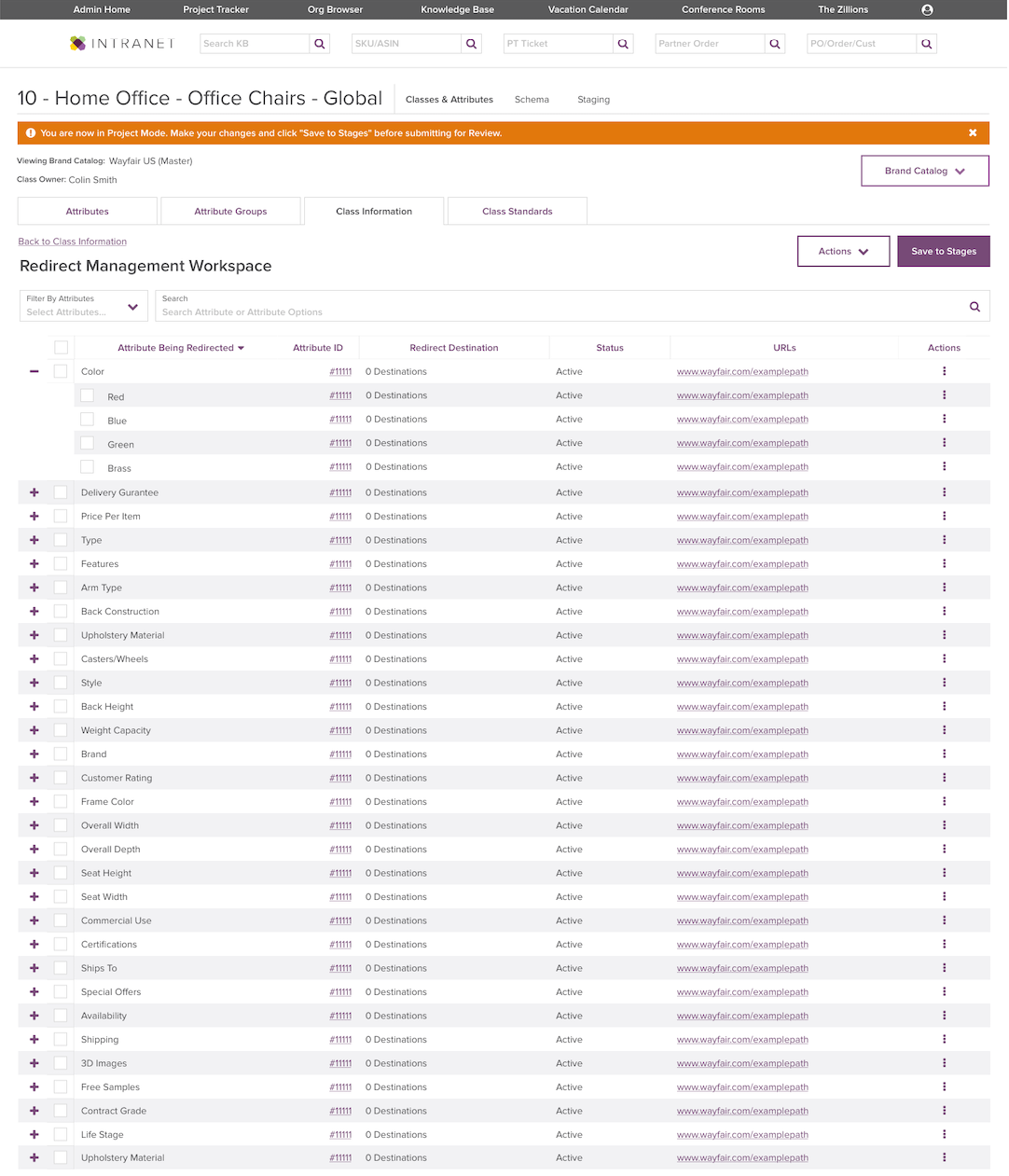Switch to the Class Standards tab

[x=518, y=211]
